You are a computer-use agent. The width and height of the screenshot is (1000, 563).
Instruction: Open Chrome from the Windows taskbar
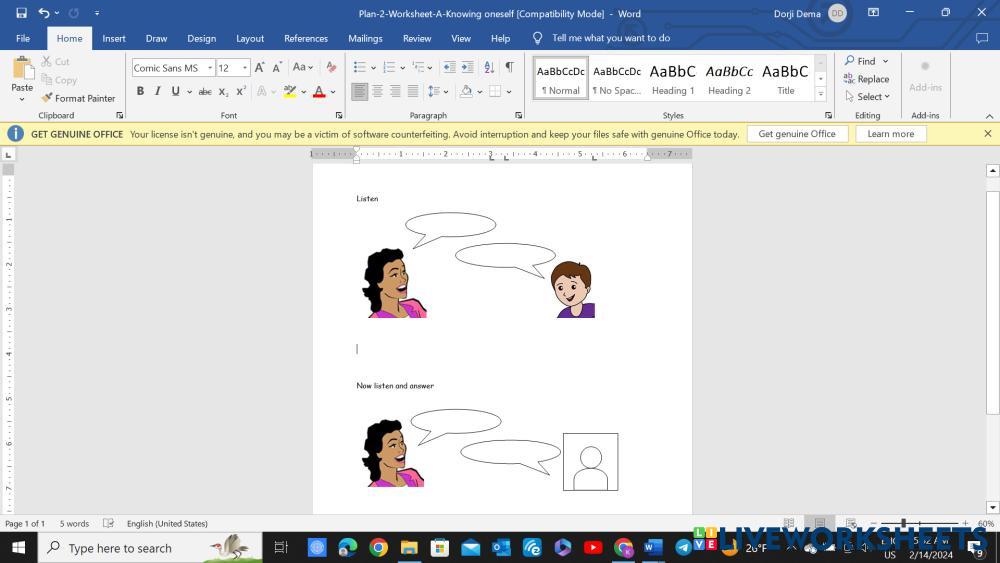pyautogui.click(x=378, y=547)
